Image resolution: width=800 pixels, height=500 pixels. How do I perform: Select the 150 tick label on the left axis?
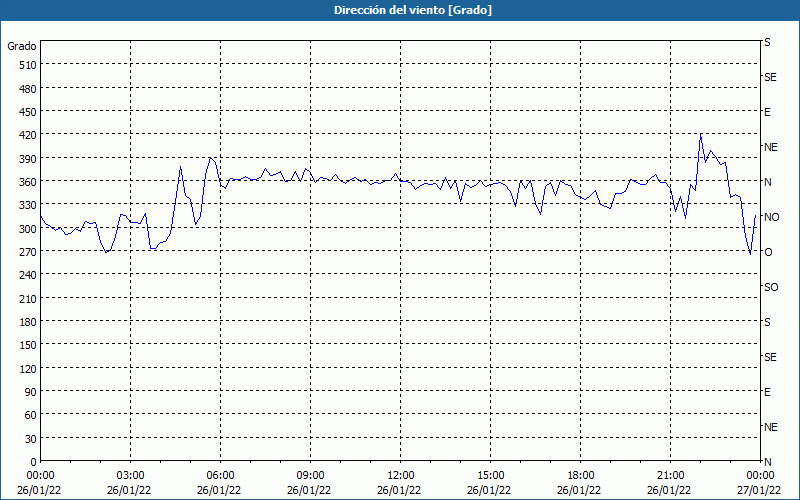coord(28,345)
